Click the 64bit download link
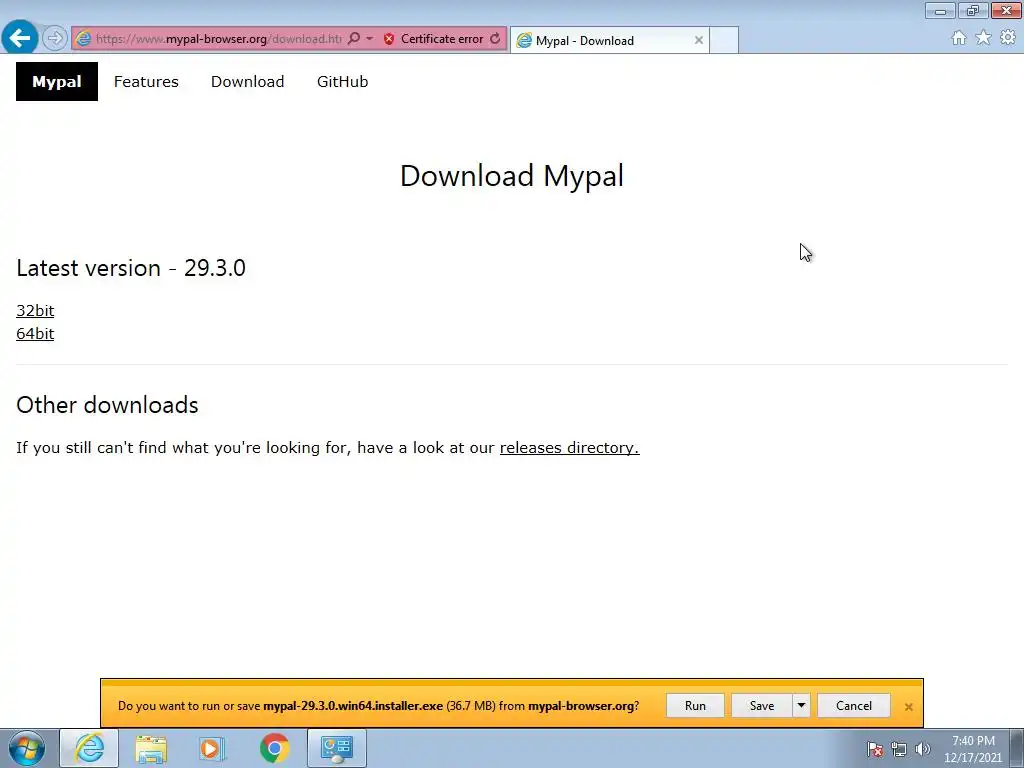The image size is (1024, 768). (35, 334)
